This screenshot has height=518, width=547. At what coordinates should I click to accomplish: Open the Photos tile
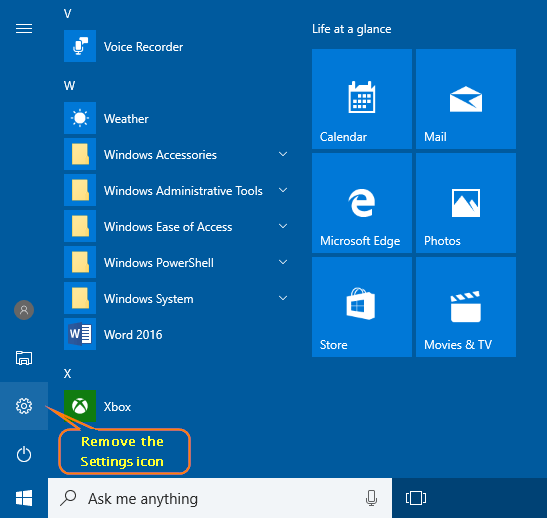pos(466,203)
